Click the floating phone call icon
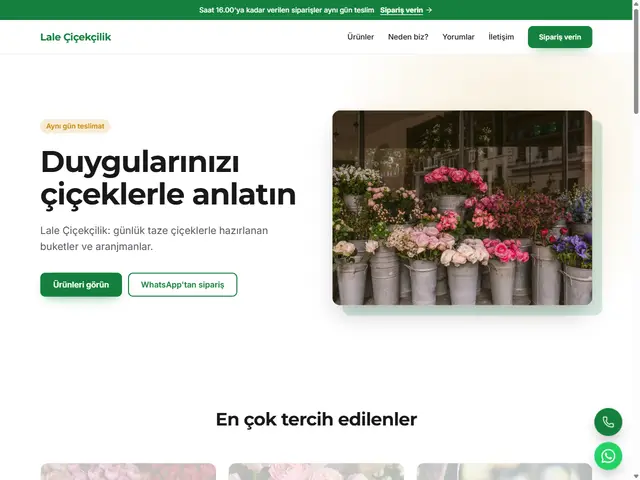This screenshot has width=640, height=480. point(608,422)
